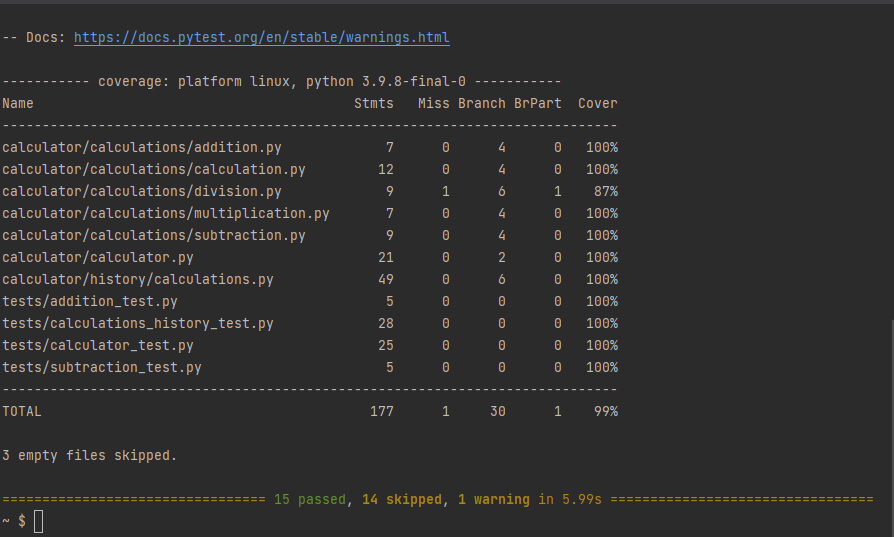
Task: Click the Name column header
Action: [18, 104]
